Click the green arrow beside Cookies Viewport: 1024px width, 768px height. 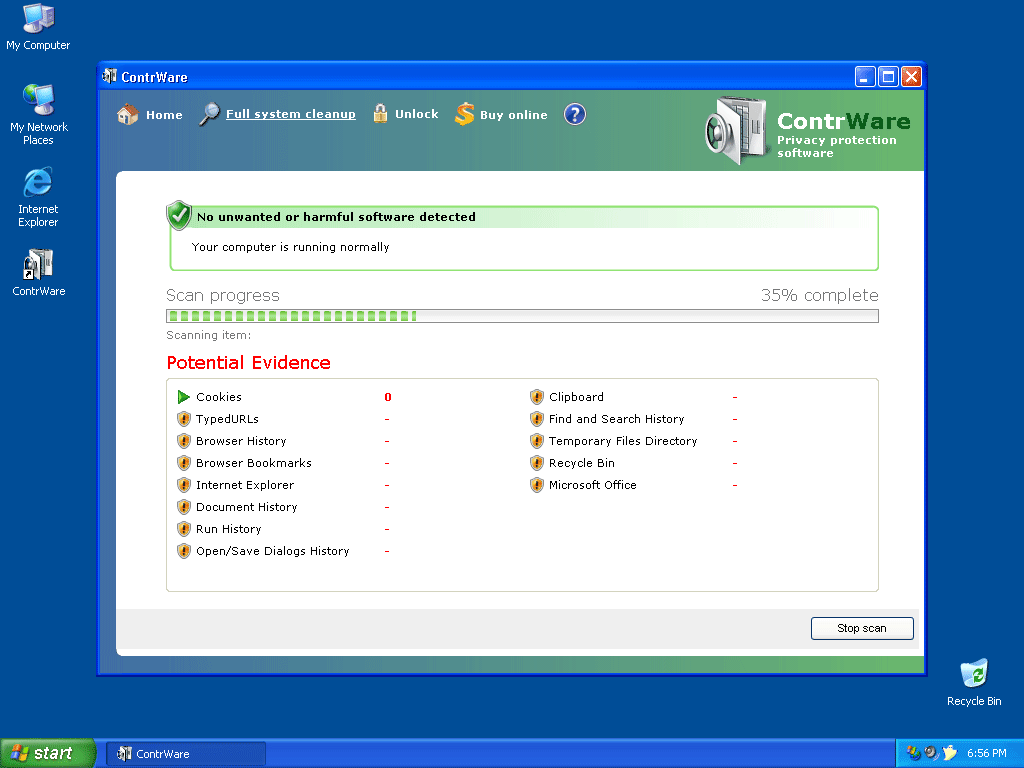pos(183,397)
